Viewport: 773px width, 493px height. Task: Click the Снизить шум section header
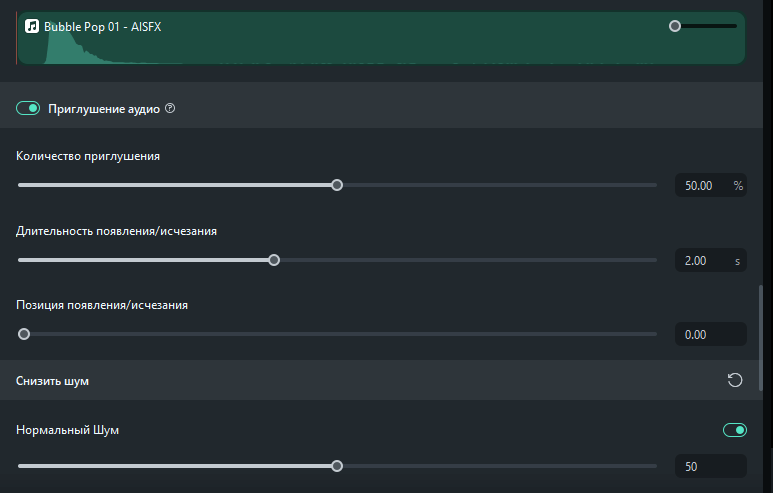click(x=56, y=380)
